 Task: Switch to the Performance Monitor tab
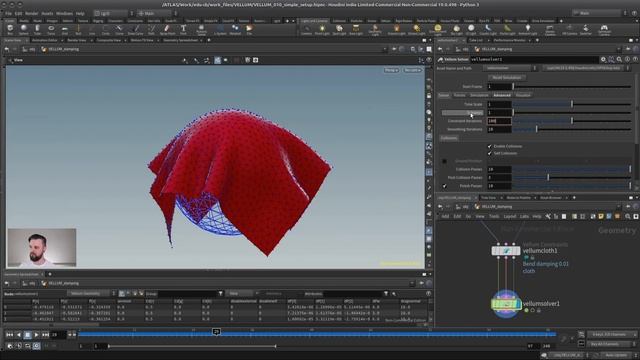509,40
